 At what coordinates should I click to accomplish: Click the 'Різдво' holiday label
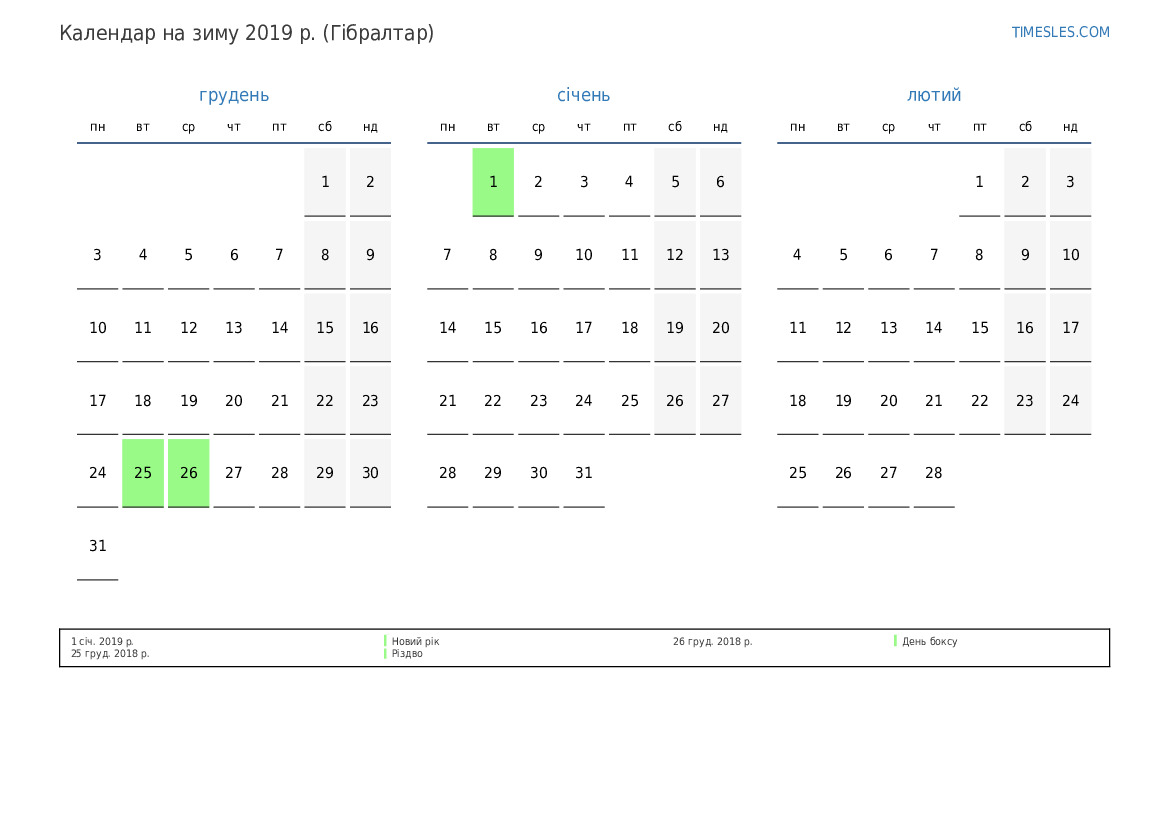[x=407, y=654]
